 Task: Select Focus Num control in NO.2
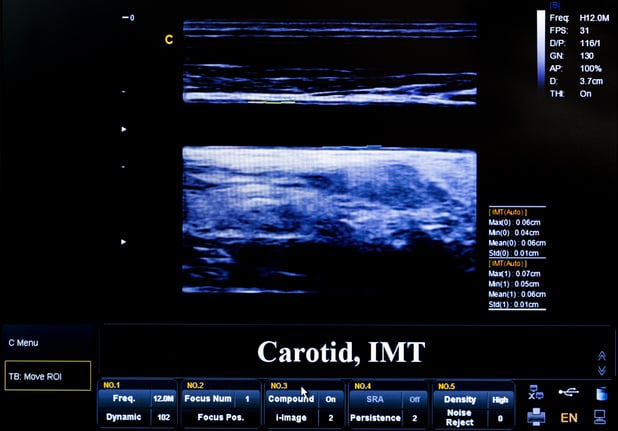coord(208,399)
